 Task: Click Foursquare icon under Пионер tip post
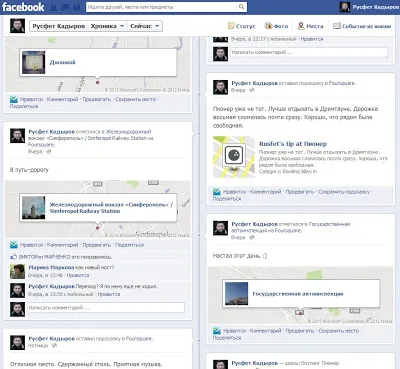[217, 192]
